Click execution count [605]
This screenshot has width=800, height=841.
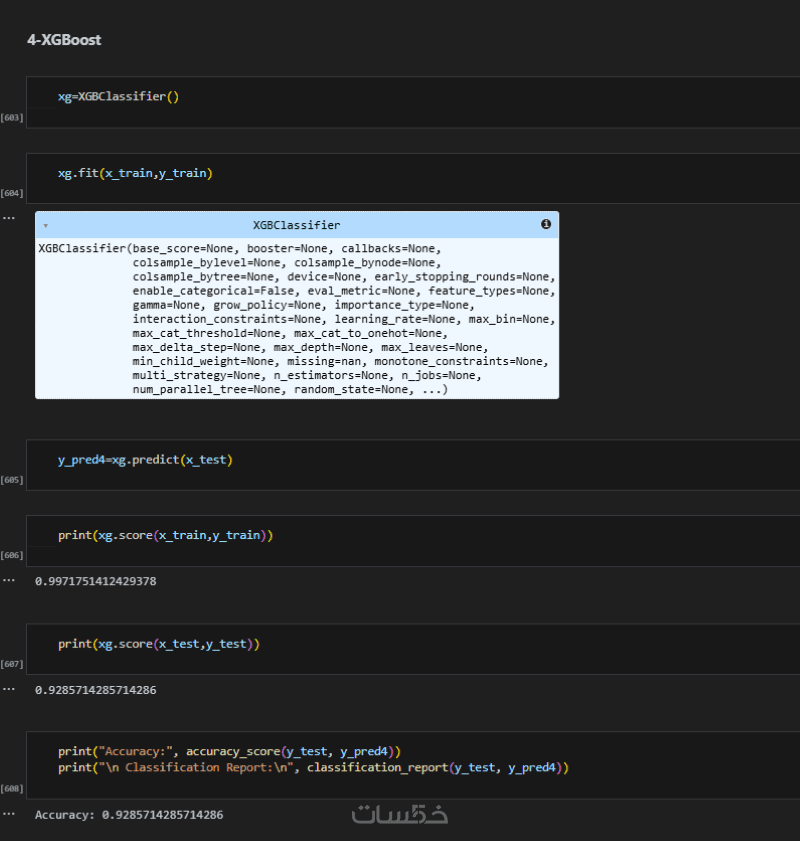coord(12,480)
